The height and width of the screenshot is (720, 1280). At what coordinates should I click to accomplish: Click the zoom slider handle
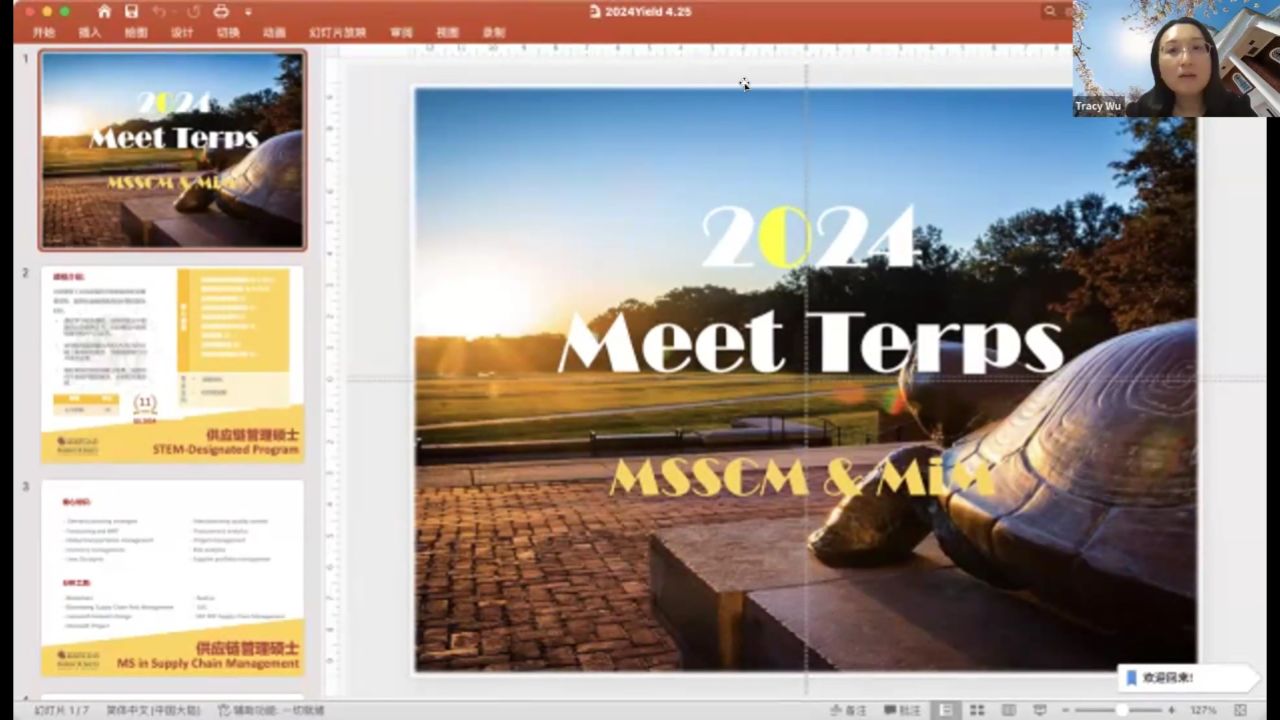(1122, 710)
